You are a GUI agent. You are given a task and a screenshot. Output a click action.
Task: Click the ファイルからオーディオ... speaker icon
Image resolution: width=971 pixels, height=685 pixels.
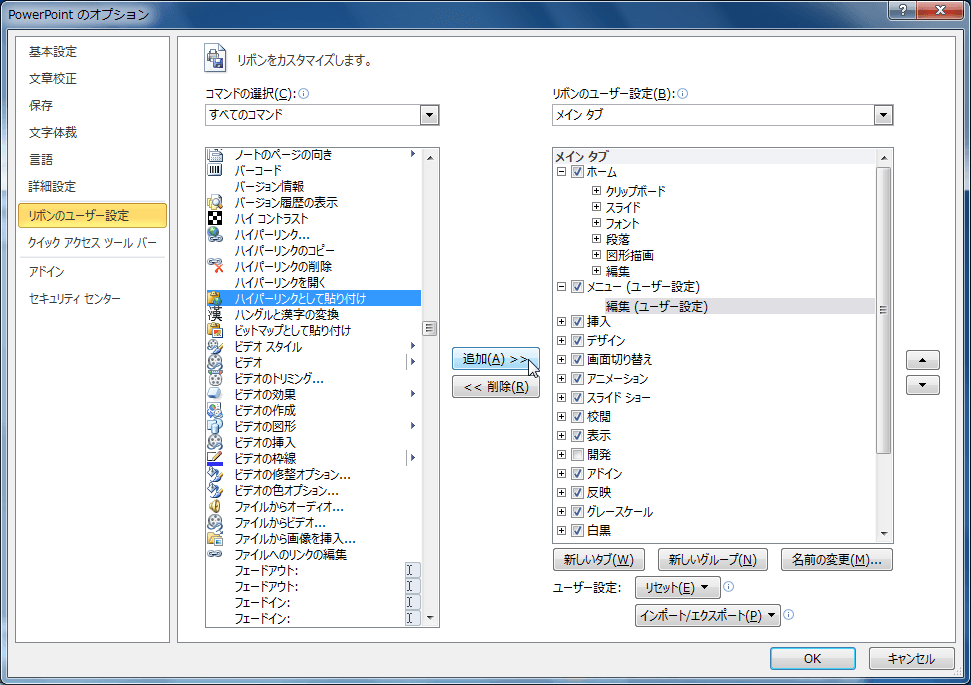[x=215, y=507]
